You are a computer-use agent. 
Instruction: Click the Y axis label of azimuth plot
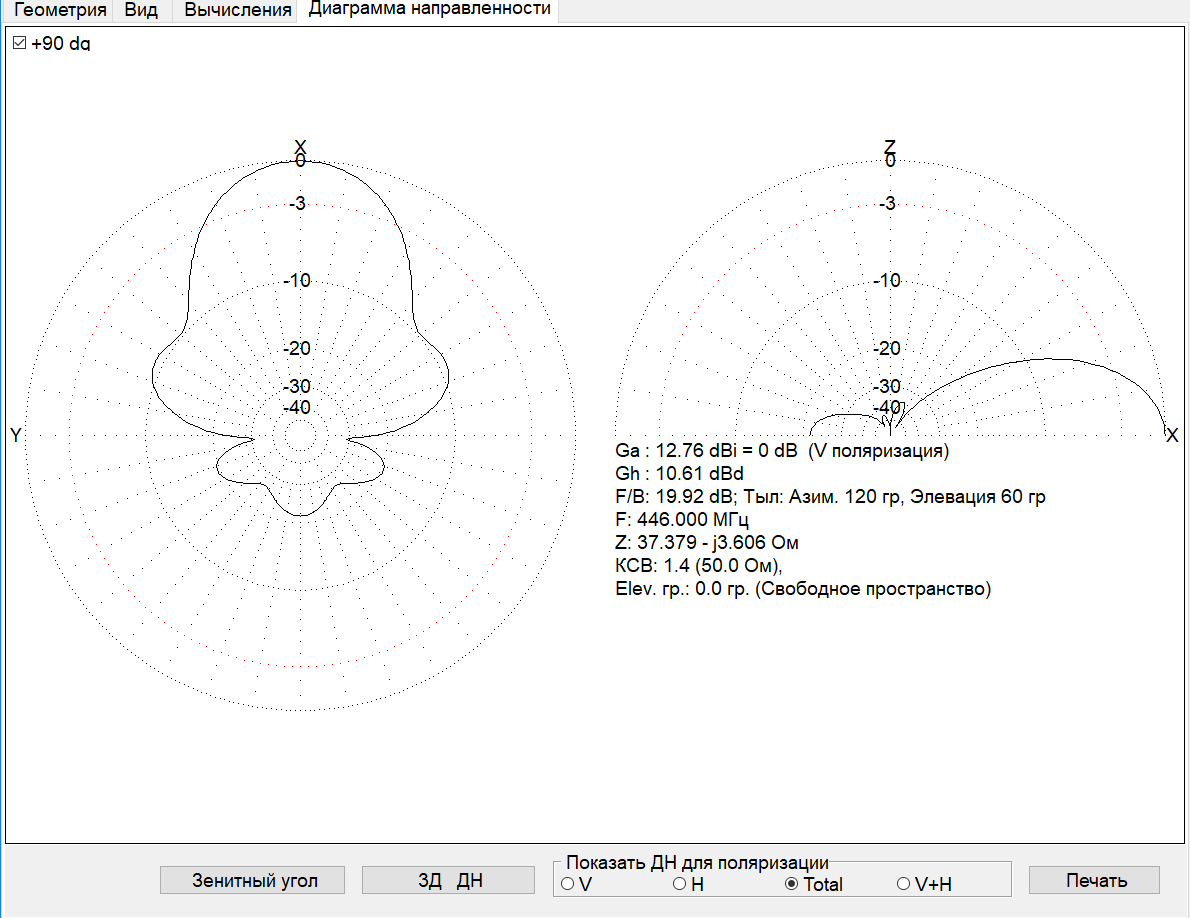point(16,435)
